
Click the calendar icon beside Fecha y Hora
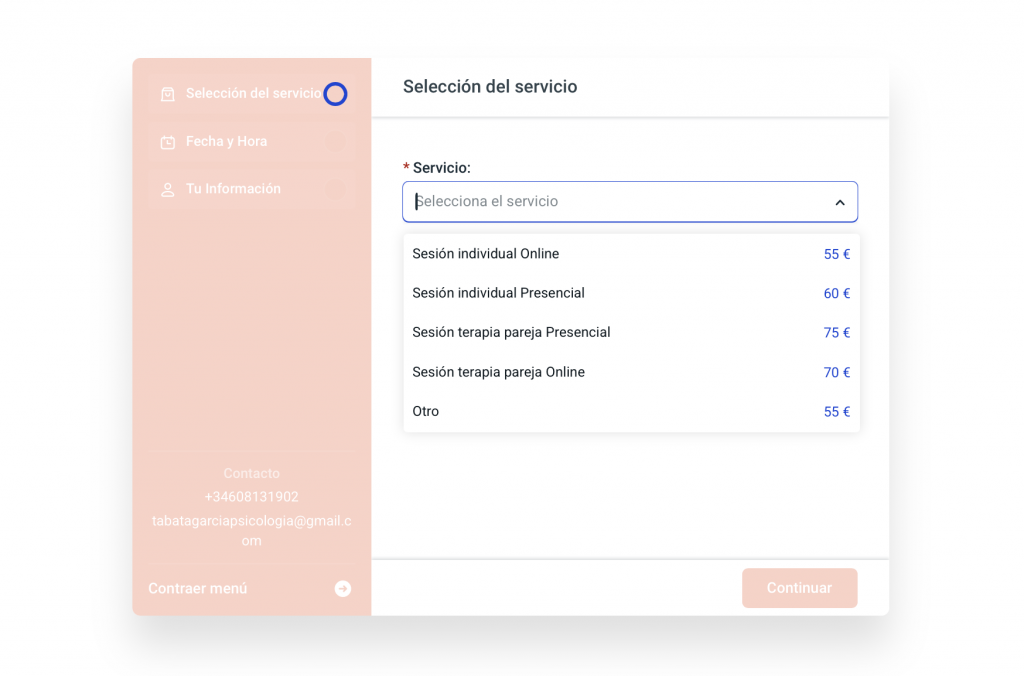click(168, 142)
